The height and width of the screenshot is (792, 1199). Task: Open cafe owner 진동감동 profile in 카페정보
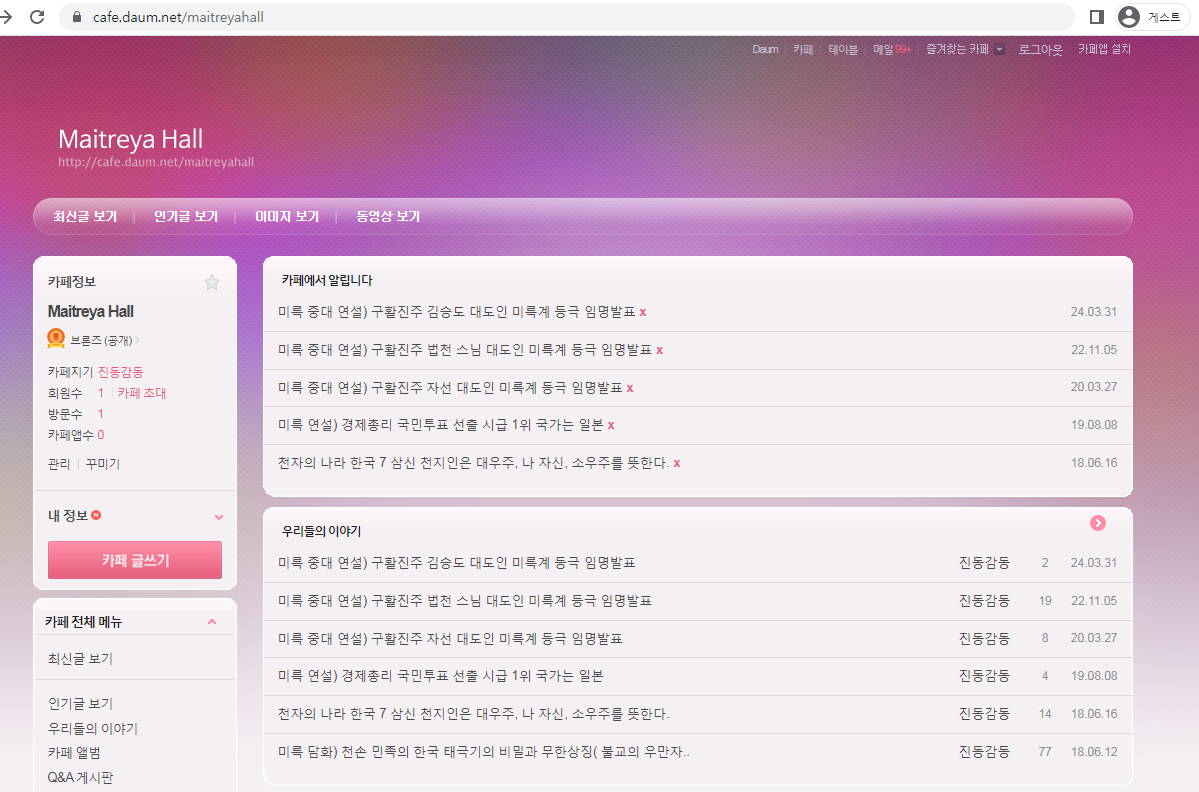(x=120, y=372)
